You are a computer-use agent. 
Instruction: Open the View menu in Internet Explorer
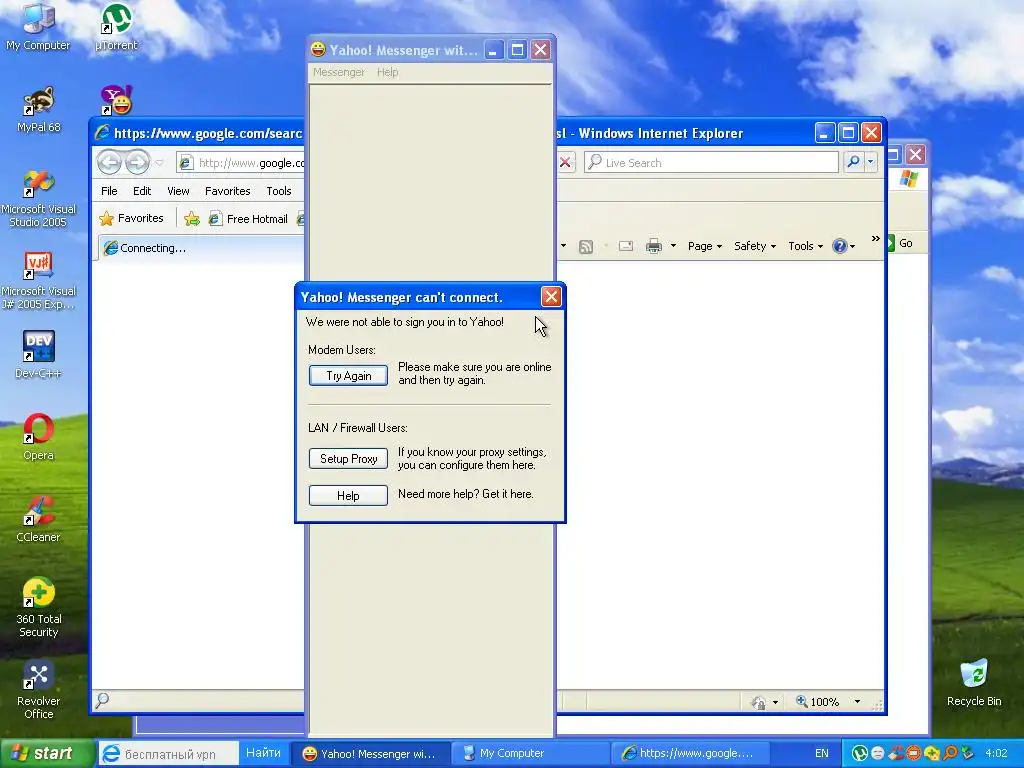pos(178,191)
